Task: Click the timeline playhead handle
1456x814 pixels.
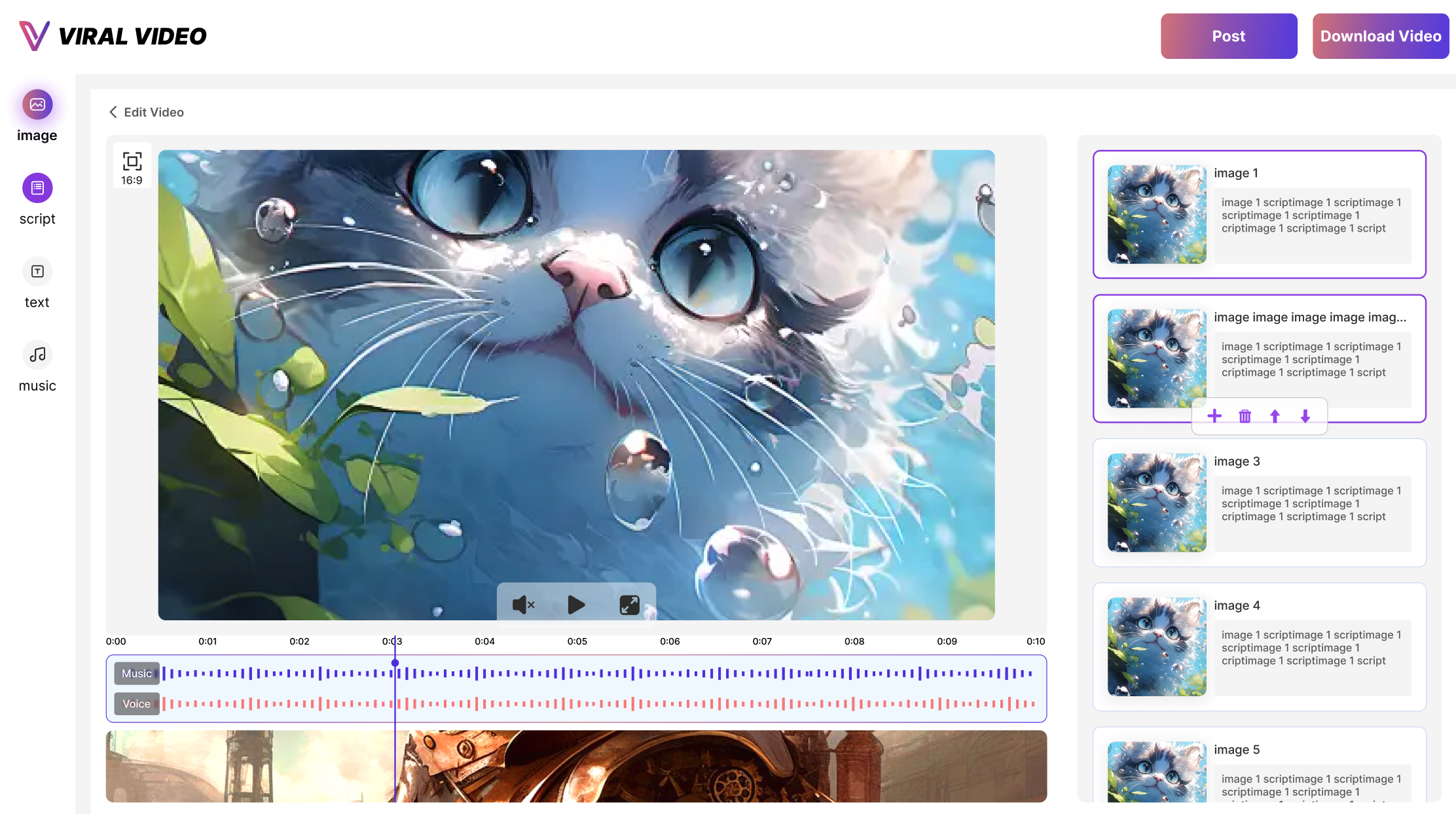Action: 395,663
